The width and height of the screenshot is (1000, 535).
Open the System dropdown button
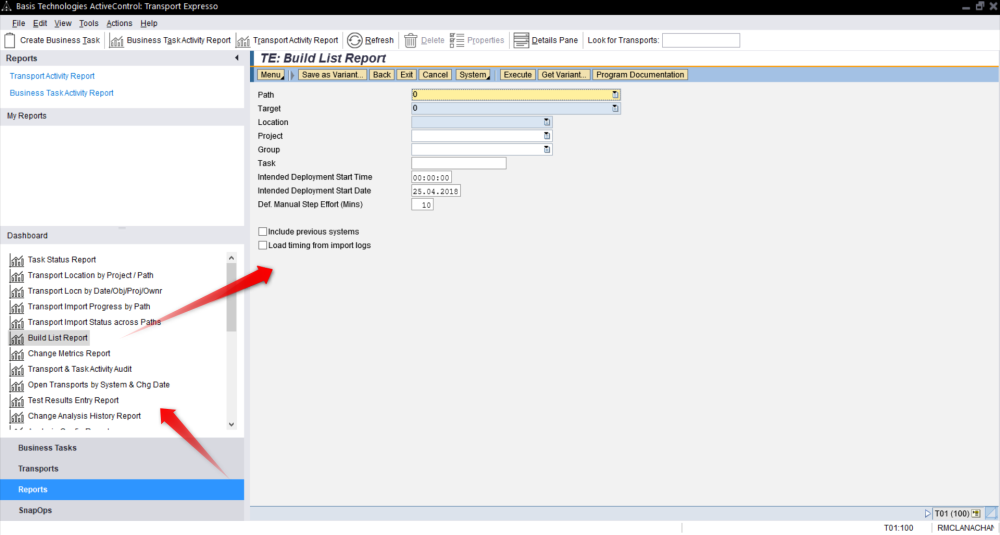(x=473, y=75)
